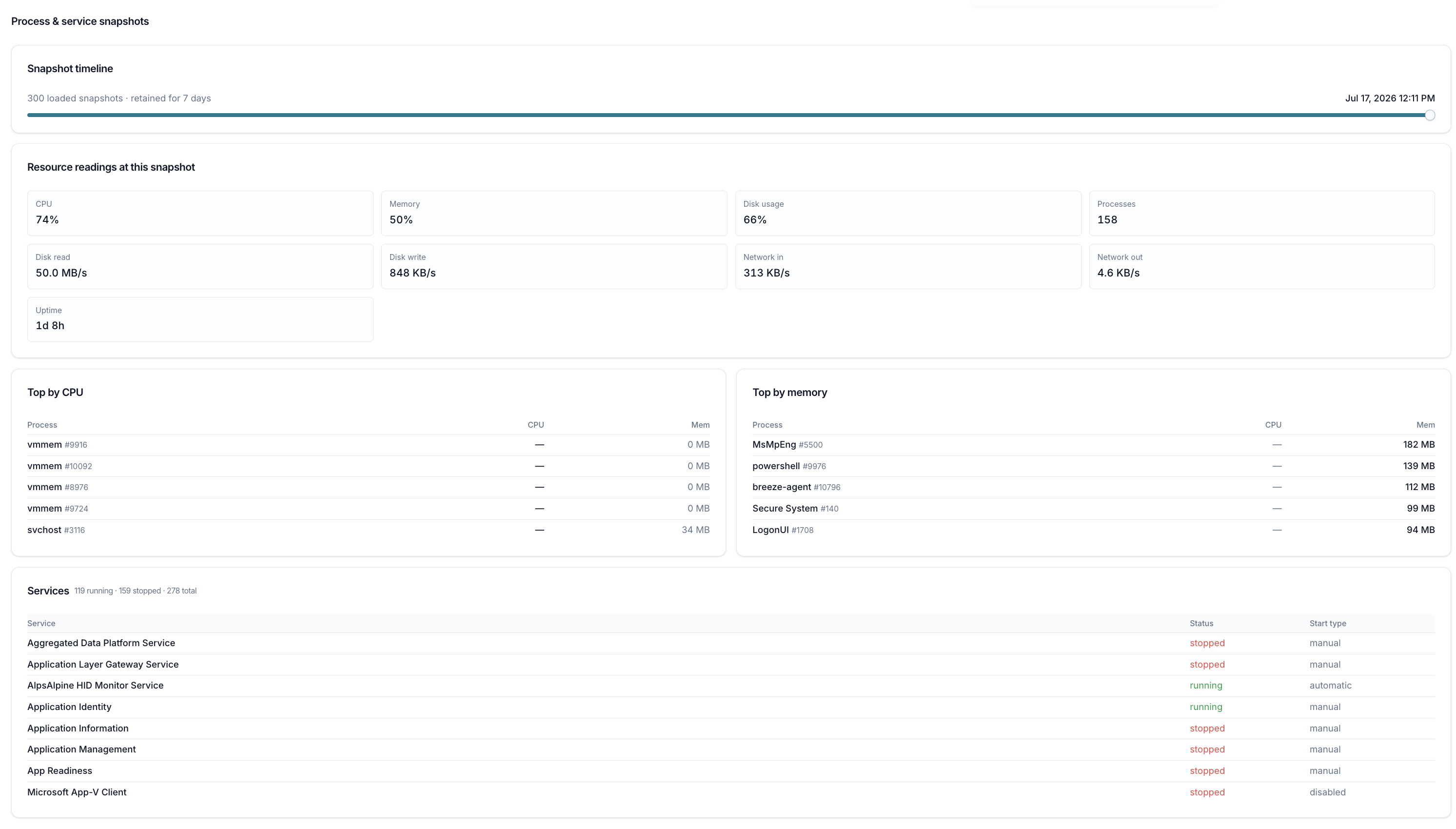Image resolution: width=1456 pixels, height=829 pixels.
Task: Click stopped status of Microsoft App-V Client
Action: pyautogui.click(x=1207, y=792)
